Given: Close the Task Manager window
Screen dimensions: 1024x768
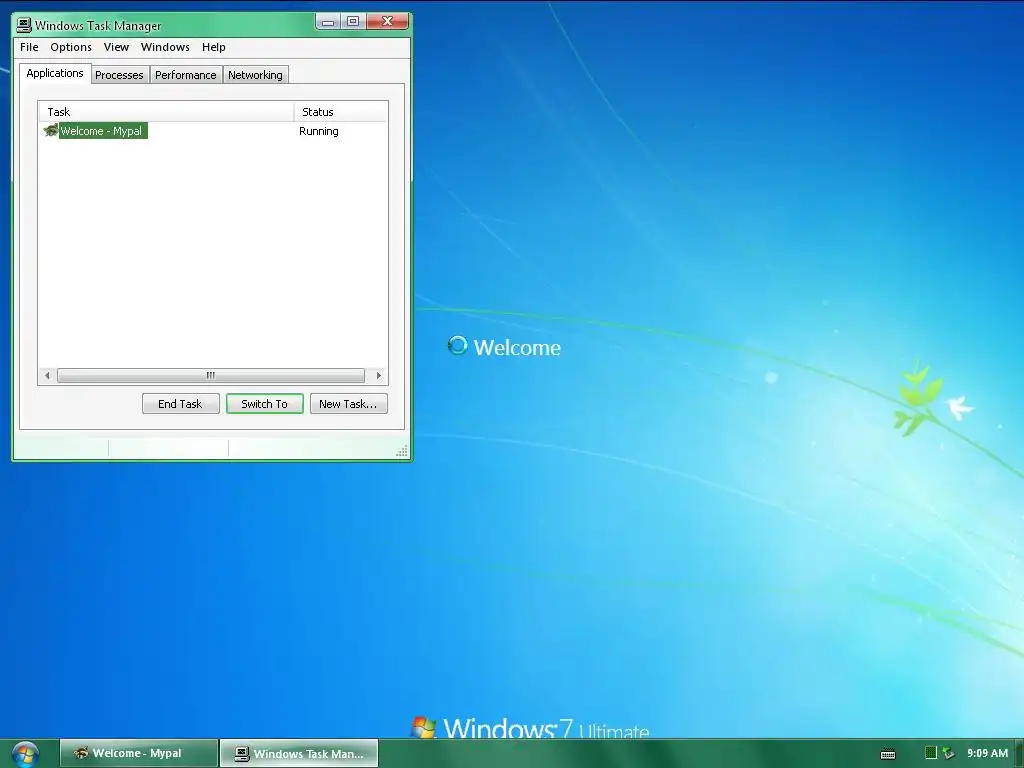Looking at the screenshot, I should [x=387, y=22].
